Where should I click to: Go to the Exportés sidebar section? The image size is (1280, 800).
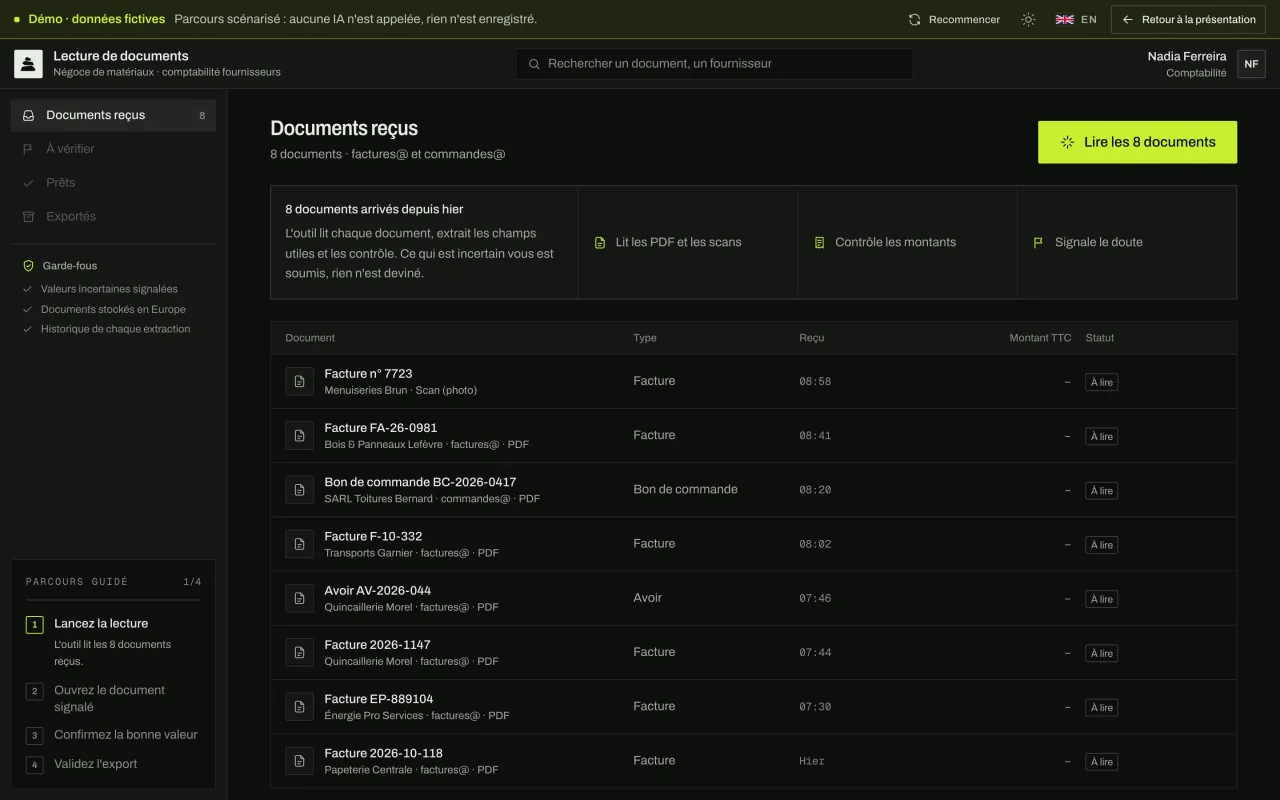tap(113, 217)
